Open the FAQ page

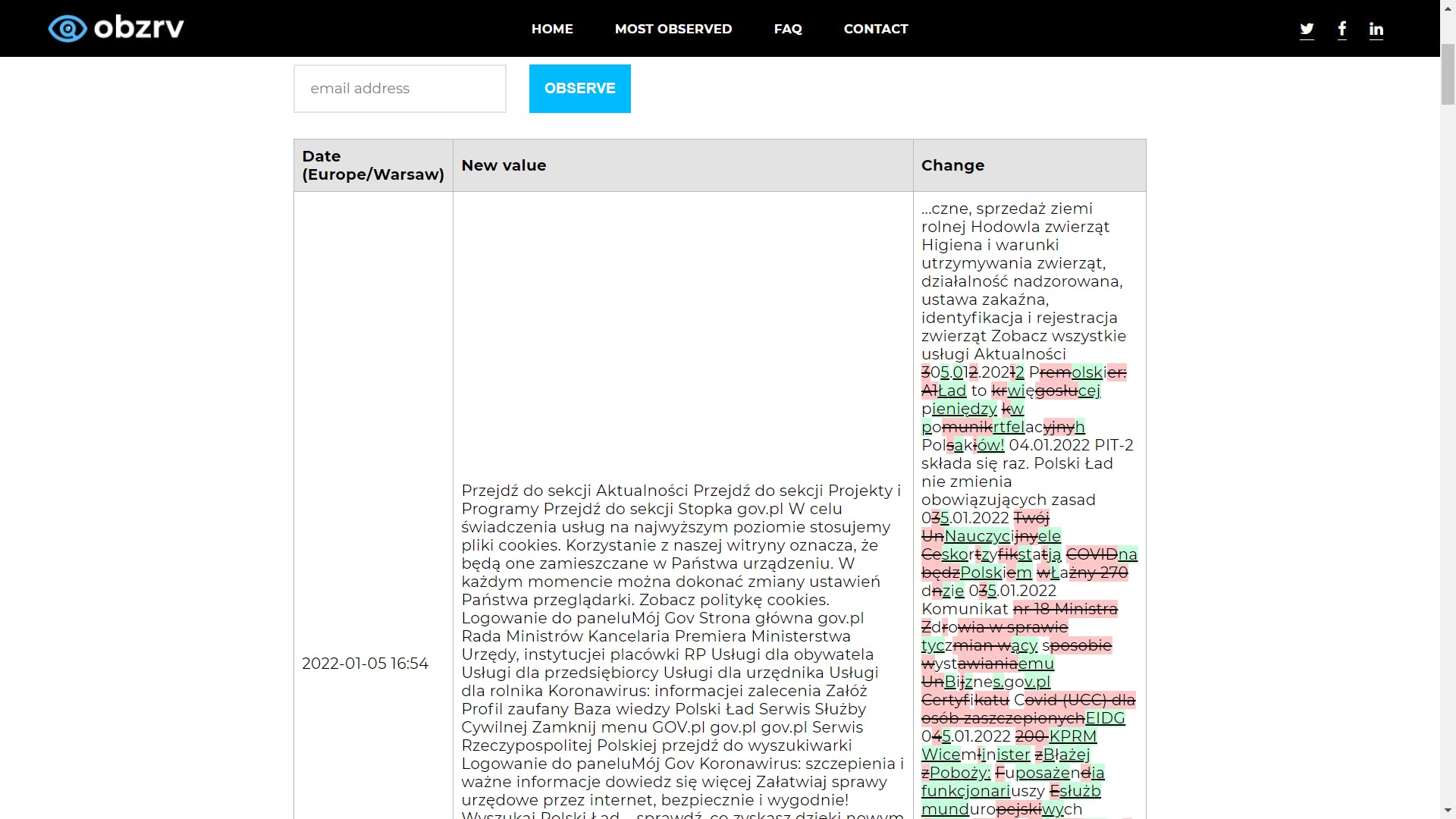[x=788, y=29]
